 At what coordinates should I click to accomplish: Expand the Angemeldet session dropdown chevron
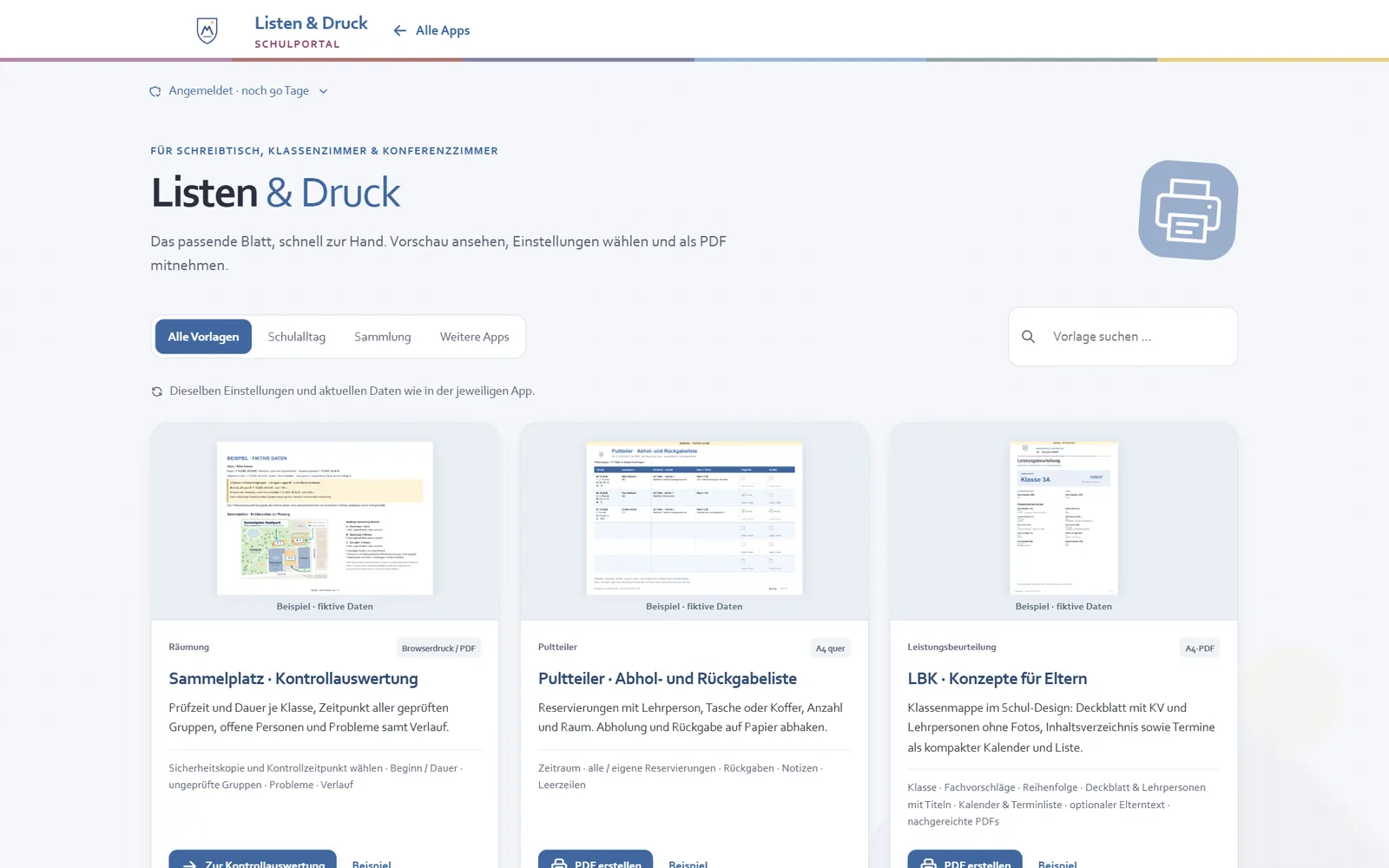pos(323,91)
